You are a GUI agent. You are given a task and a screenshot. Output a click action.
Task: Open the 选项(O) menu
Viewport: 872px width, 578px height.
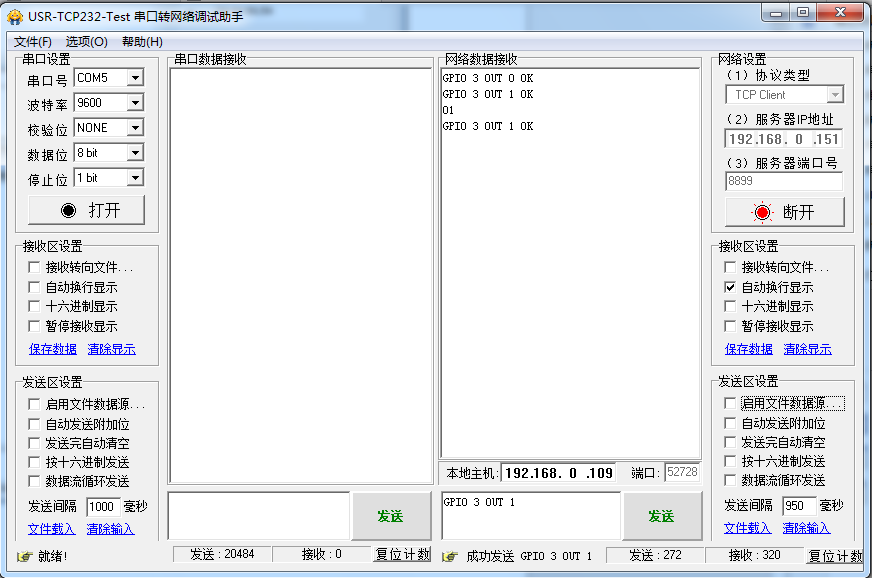86,42
